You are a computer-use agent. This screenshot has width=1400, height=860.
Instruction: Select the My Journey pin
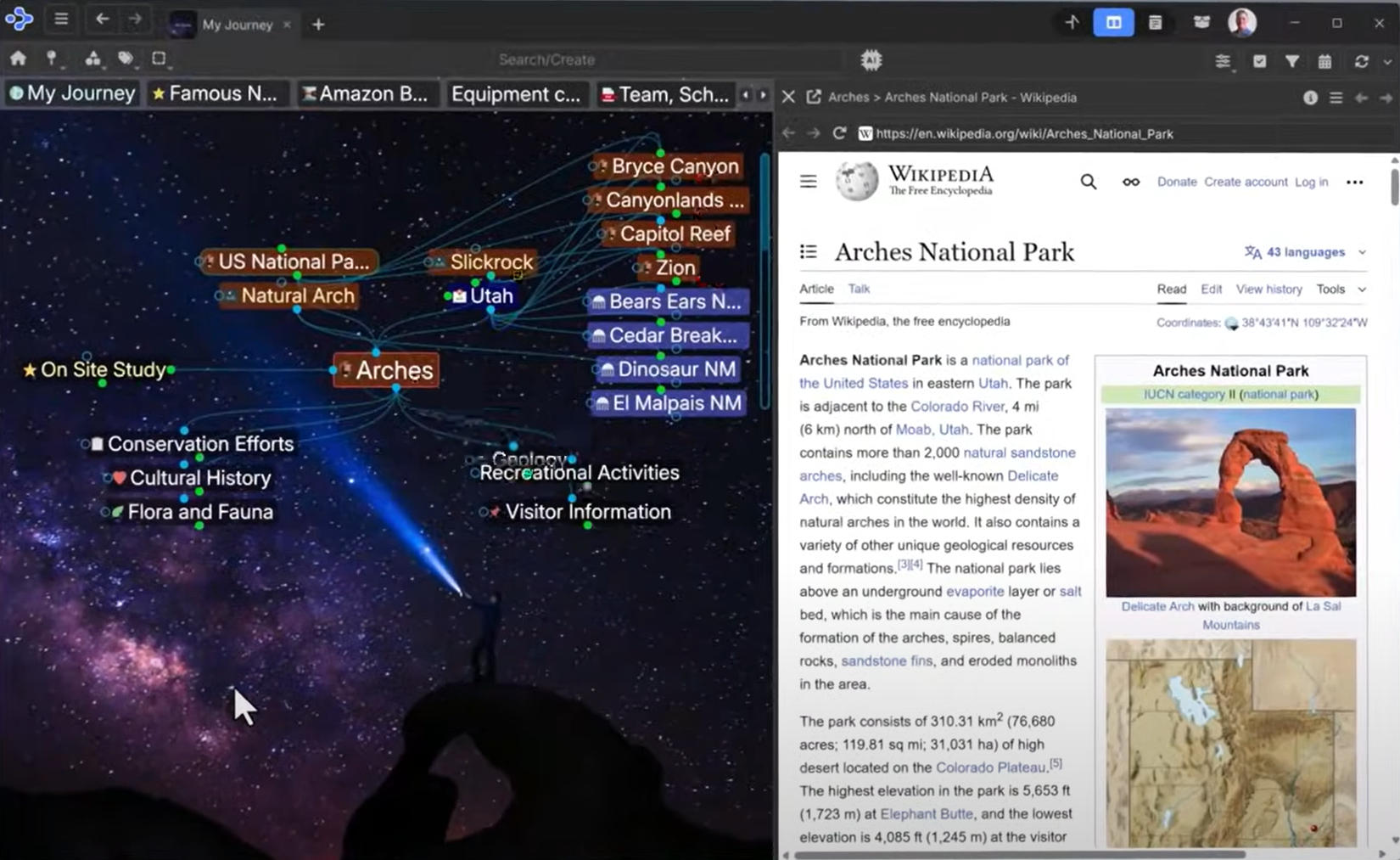pyautogui.click(x=72, y=93)
